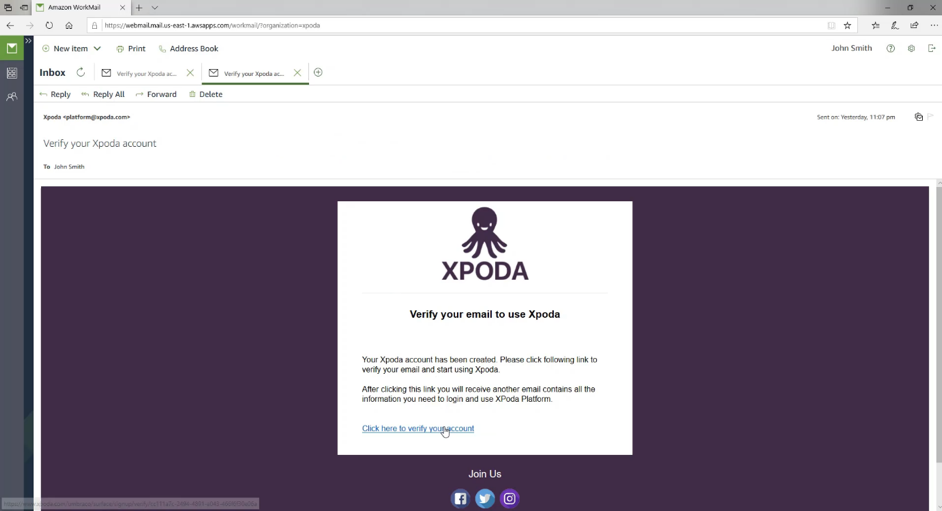Add notes with pen icon
Image resolution: width=942 pixels, height=511 pixels.
pyautogui.click(x=895, y=25)
